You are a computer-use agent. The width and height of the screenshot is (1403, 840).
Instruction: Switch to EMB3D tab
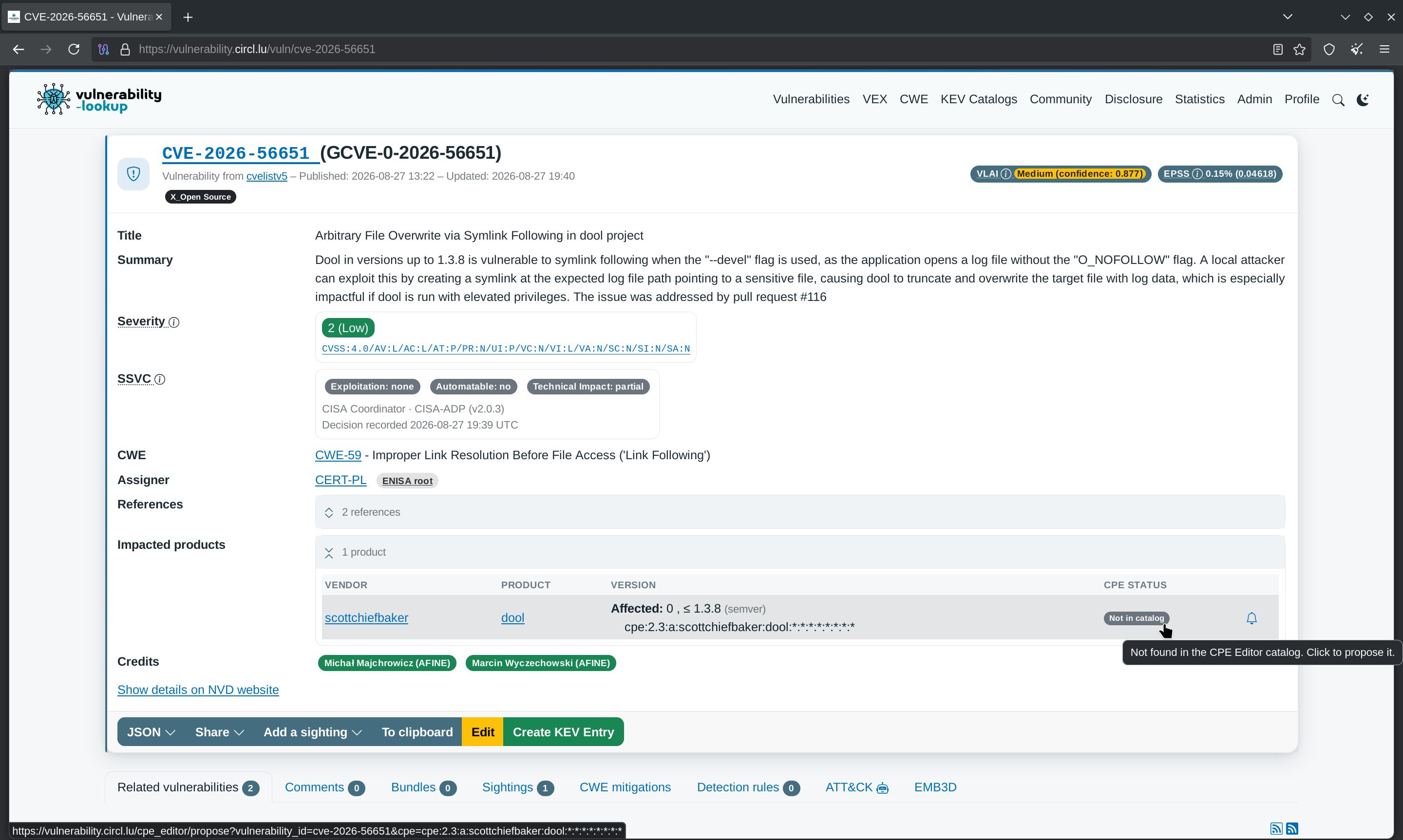pos(935,787)
